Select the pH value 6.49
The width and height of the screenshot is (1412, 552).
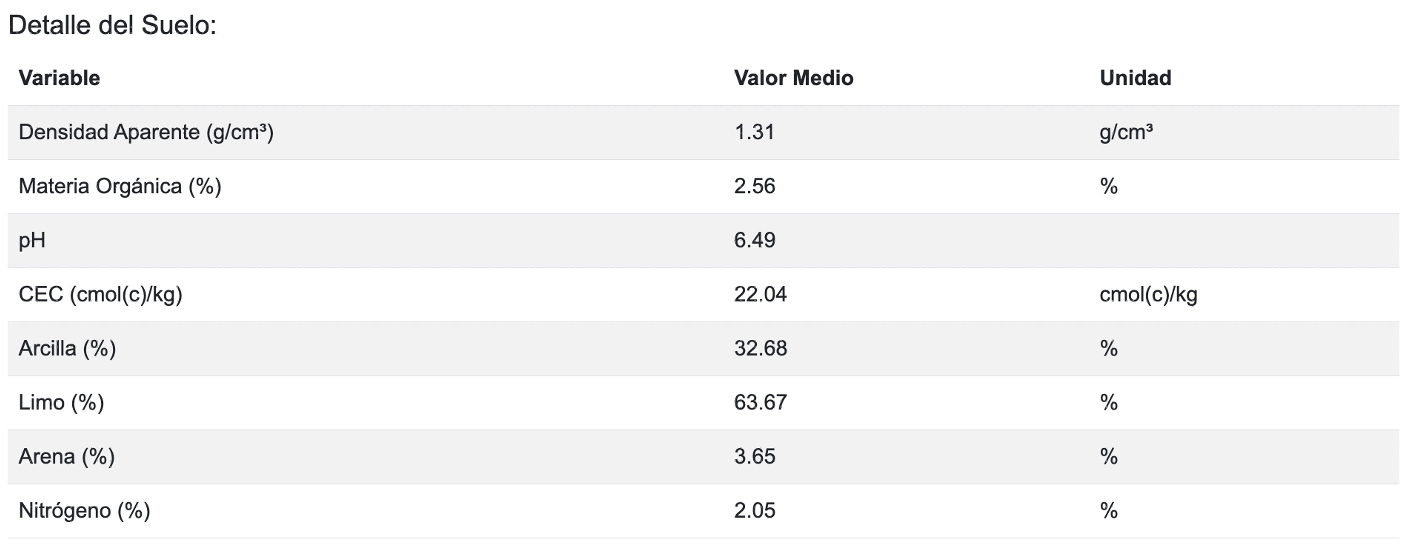[755, 241]
